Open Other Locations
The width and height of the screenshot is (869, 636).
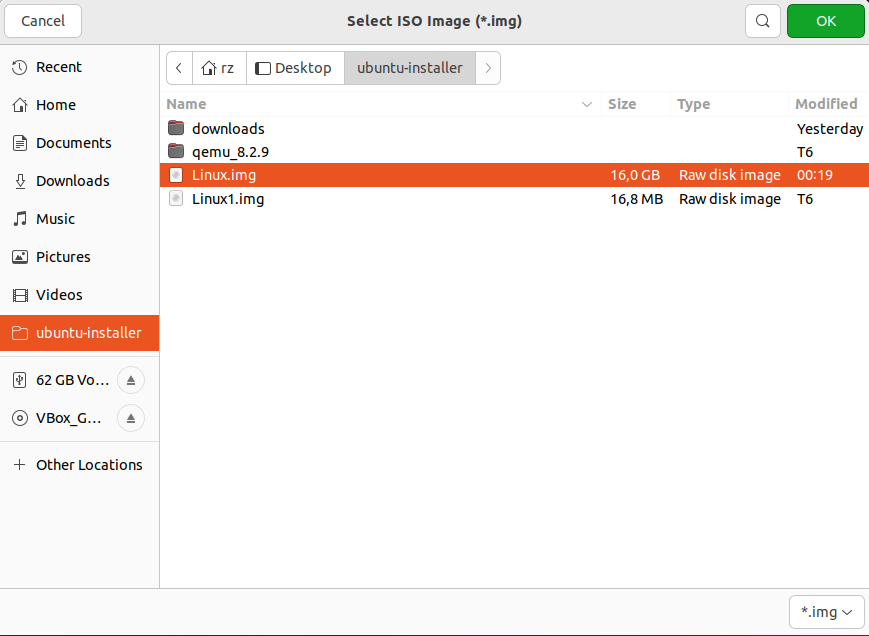click(88, 465)
